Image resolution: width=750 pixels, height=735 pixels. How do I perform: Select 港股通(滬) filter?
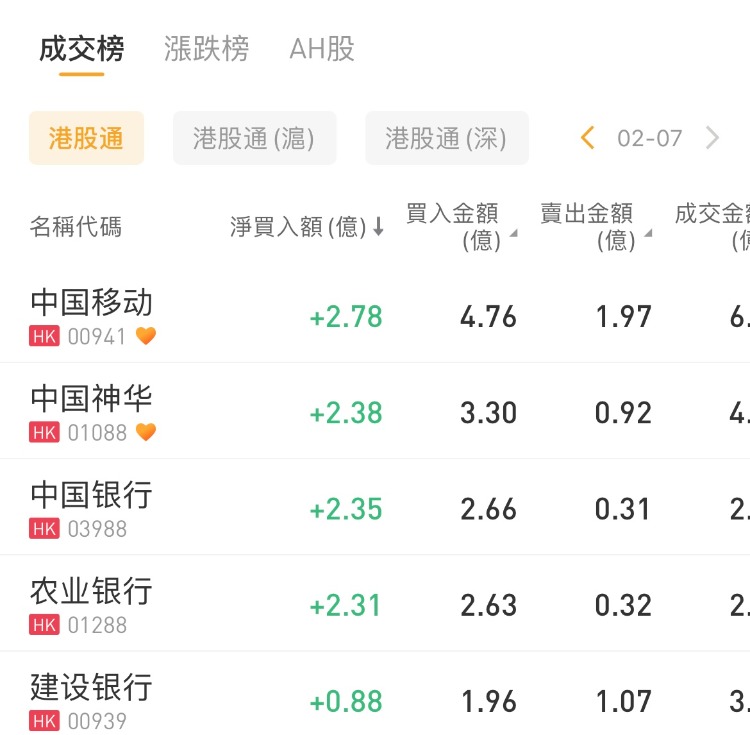(254, 138)
